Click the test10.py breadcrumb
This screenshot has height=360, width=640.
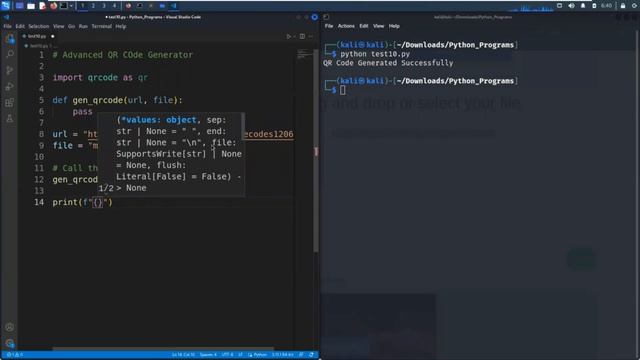pos(38,46)
